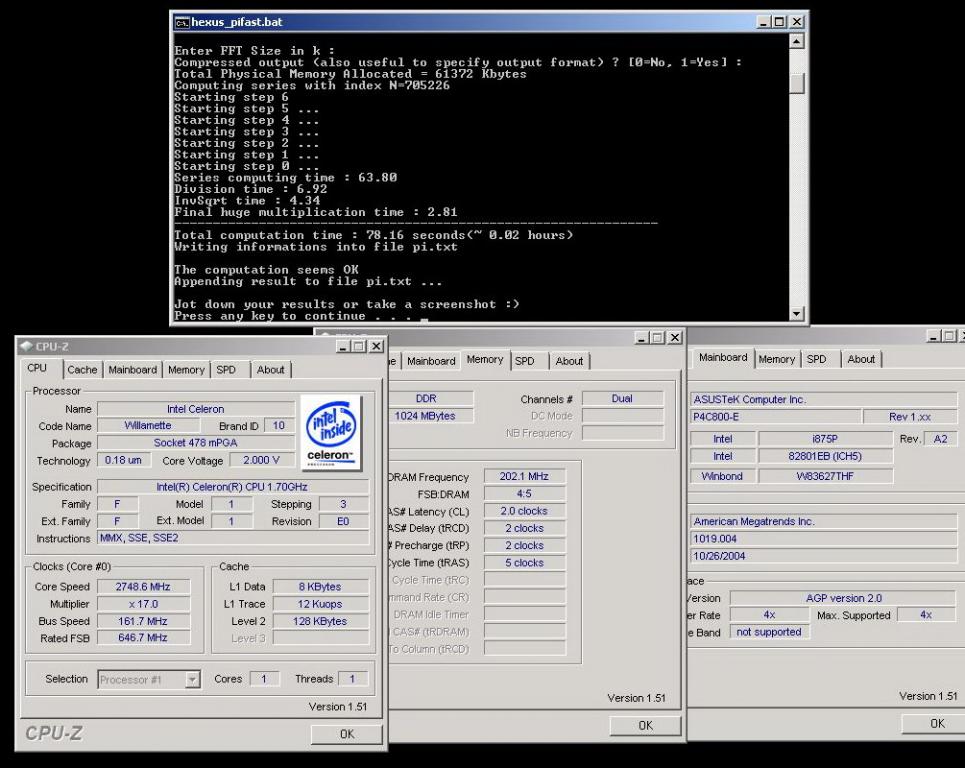Click the Core Voltage value 2.000 V
Image resolution: width=965 pixels, height=768 pixels.
pyautogui.click(x=261, y=460)
